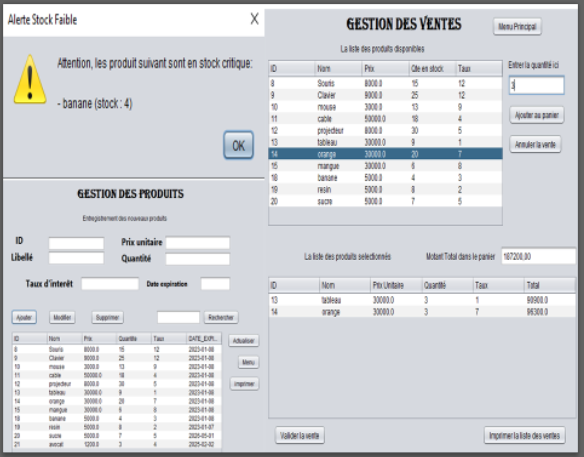
Task: Click the Prix Unitaire header in cart table
Action: click(x=396, y=285)
